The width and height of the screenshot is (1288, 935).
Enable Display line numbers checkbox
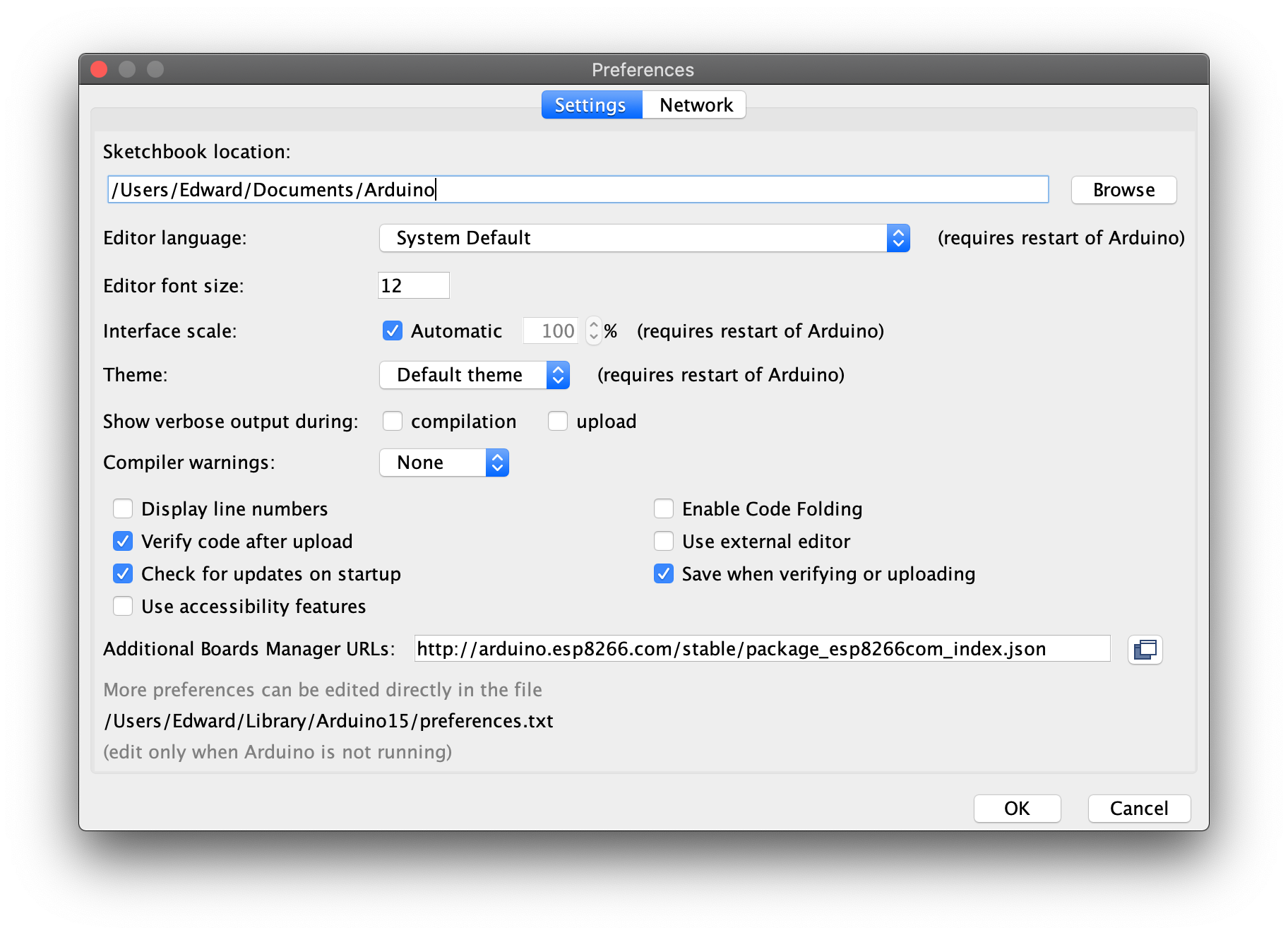pos(123,508)
